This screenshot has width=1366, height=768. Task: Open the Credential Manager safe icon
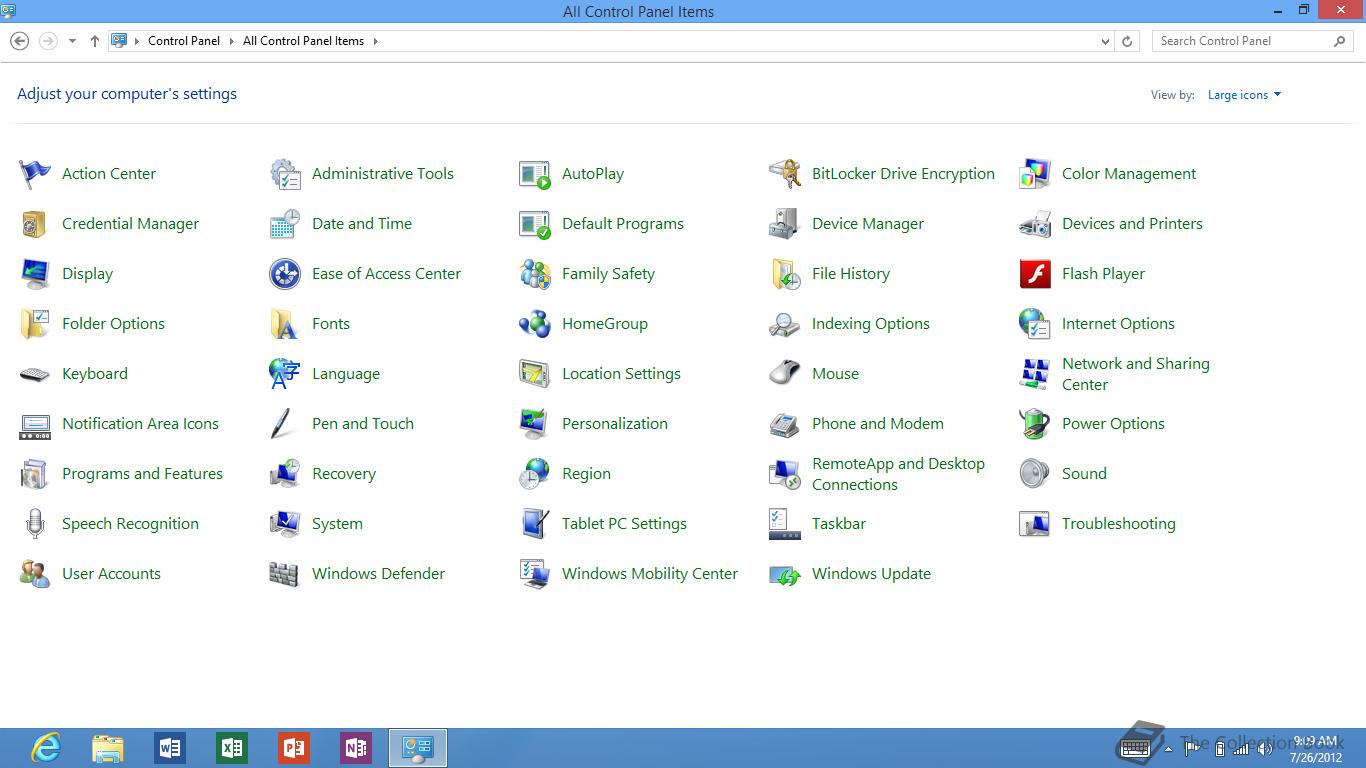pos(35,224)
